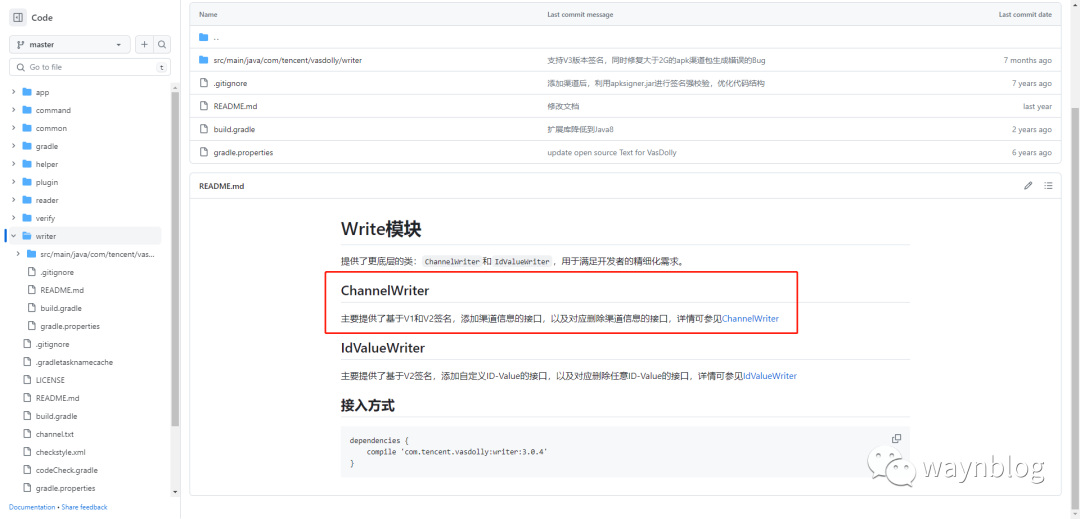Click '7 months ago' commit date
Screen dimensions: 1080x519
tap(1027, 60)
